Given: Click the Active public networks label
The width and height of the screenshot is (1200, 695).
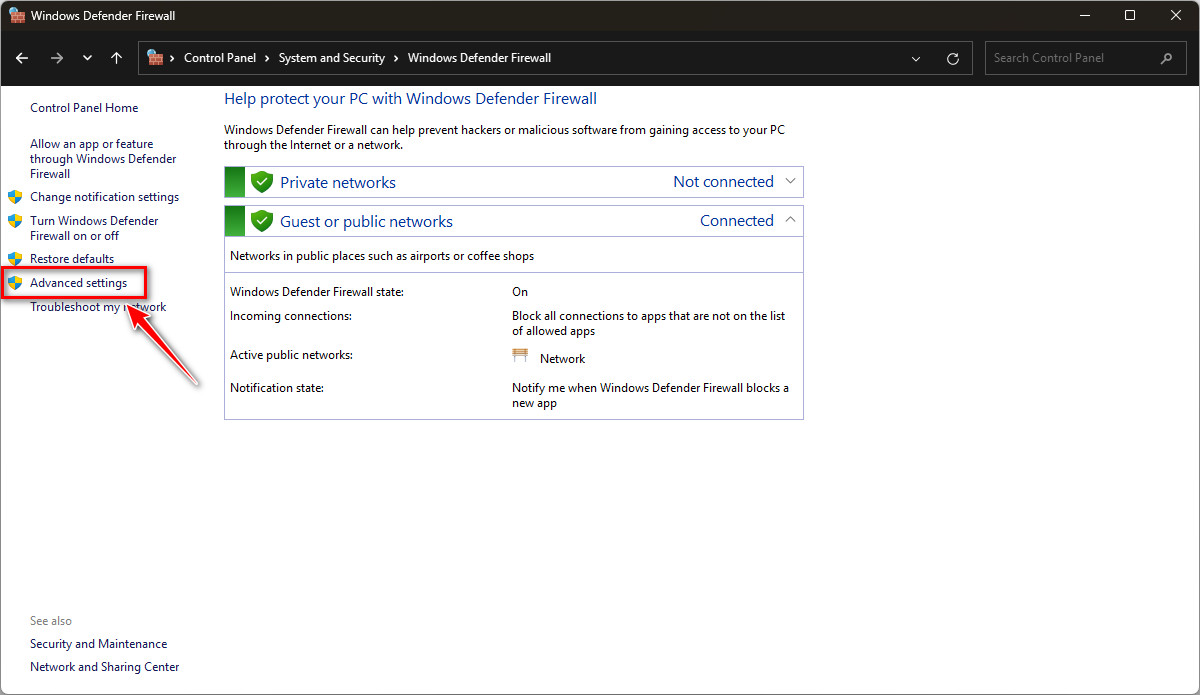Looking at the screenshot, I should pyautogui.click(x=291, y=355).
